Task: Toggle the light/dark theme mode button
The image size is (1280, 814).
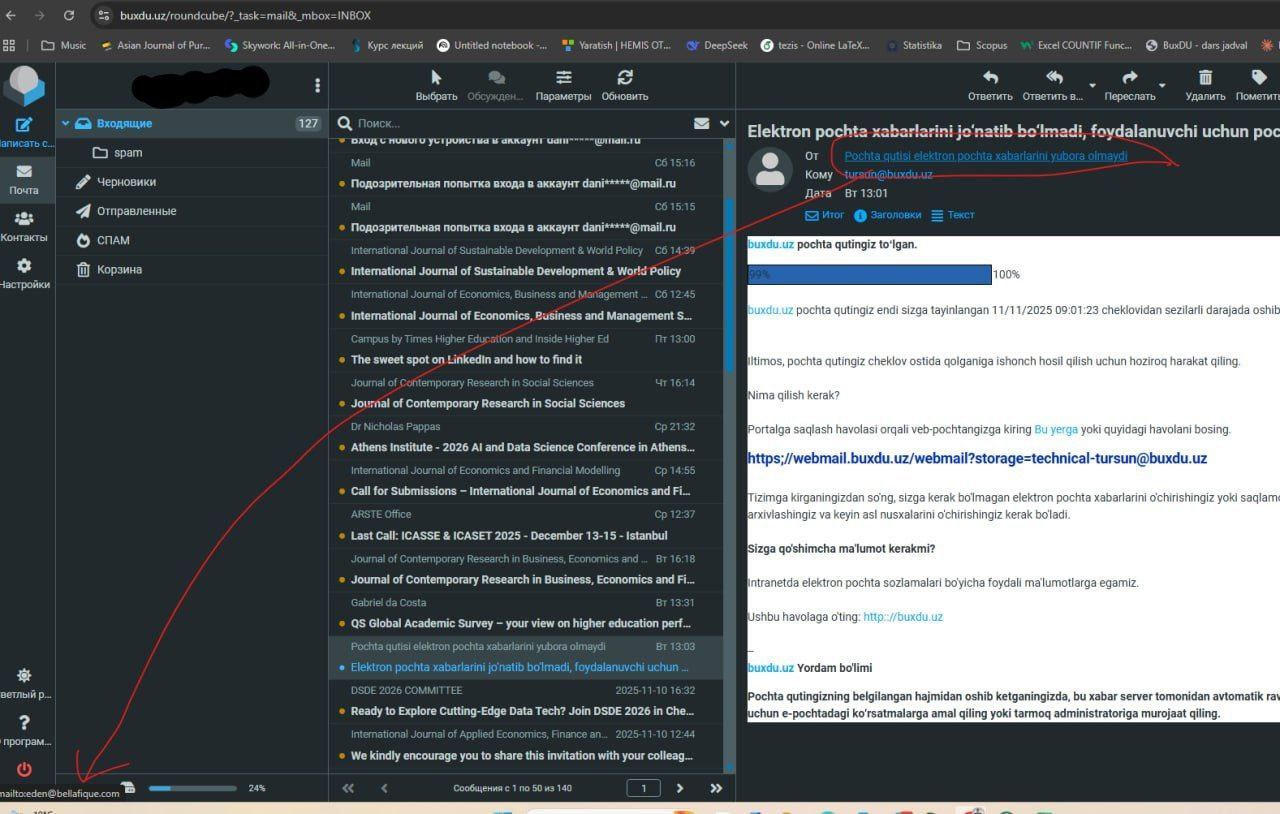Action: coord(24,677)
